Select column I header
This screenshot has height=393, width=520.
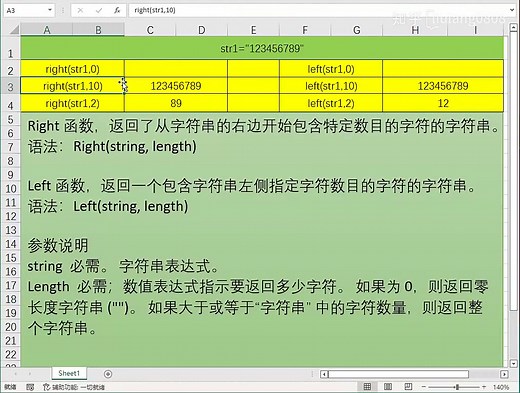(476, 30)
